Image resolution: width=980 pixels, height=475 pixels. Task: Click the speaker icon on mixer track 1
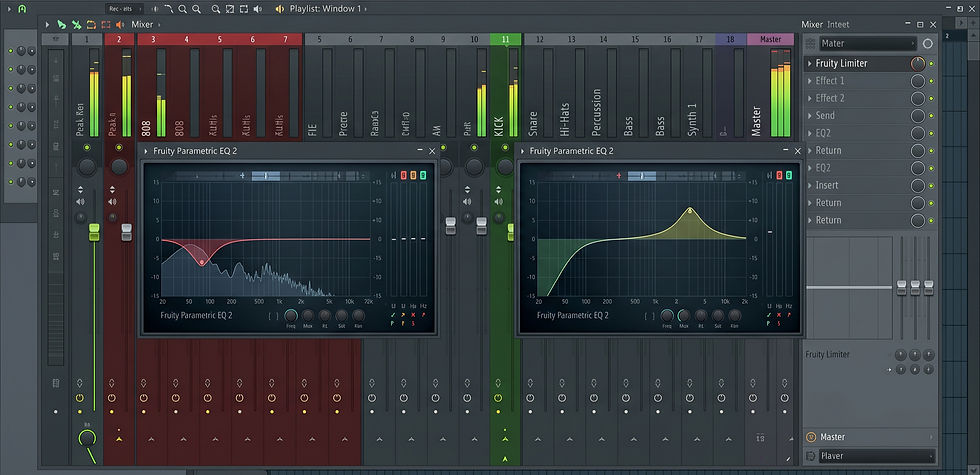pyautogui.click(x=80, y=202)
